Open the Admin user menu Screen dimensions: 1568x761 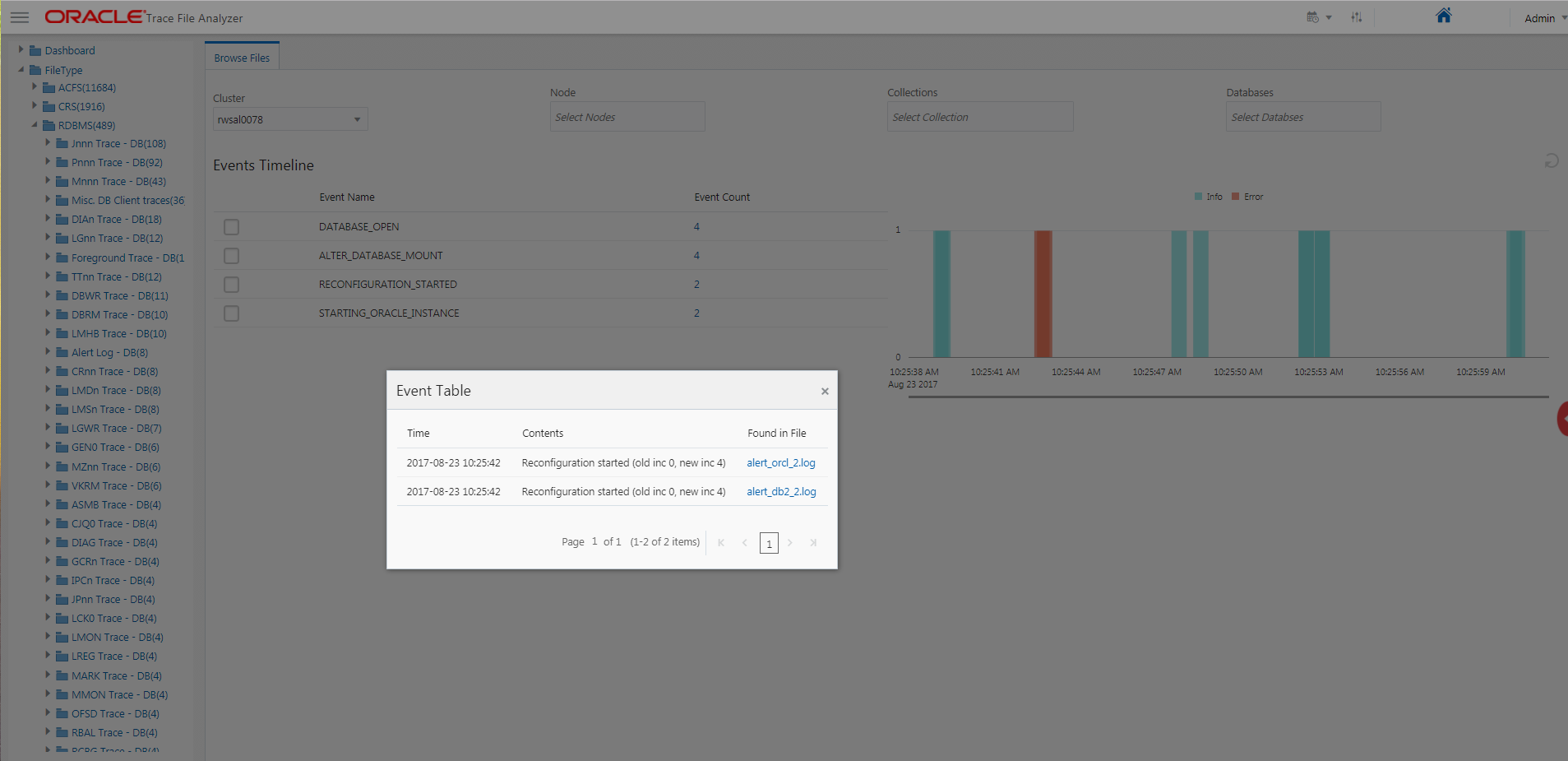(1545, 18)
